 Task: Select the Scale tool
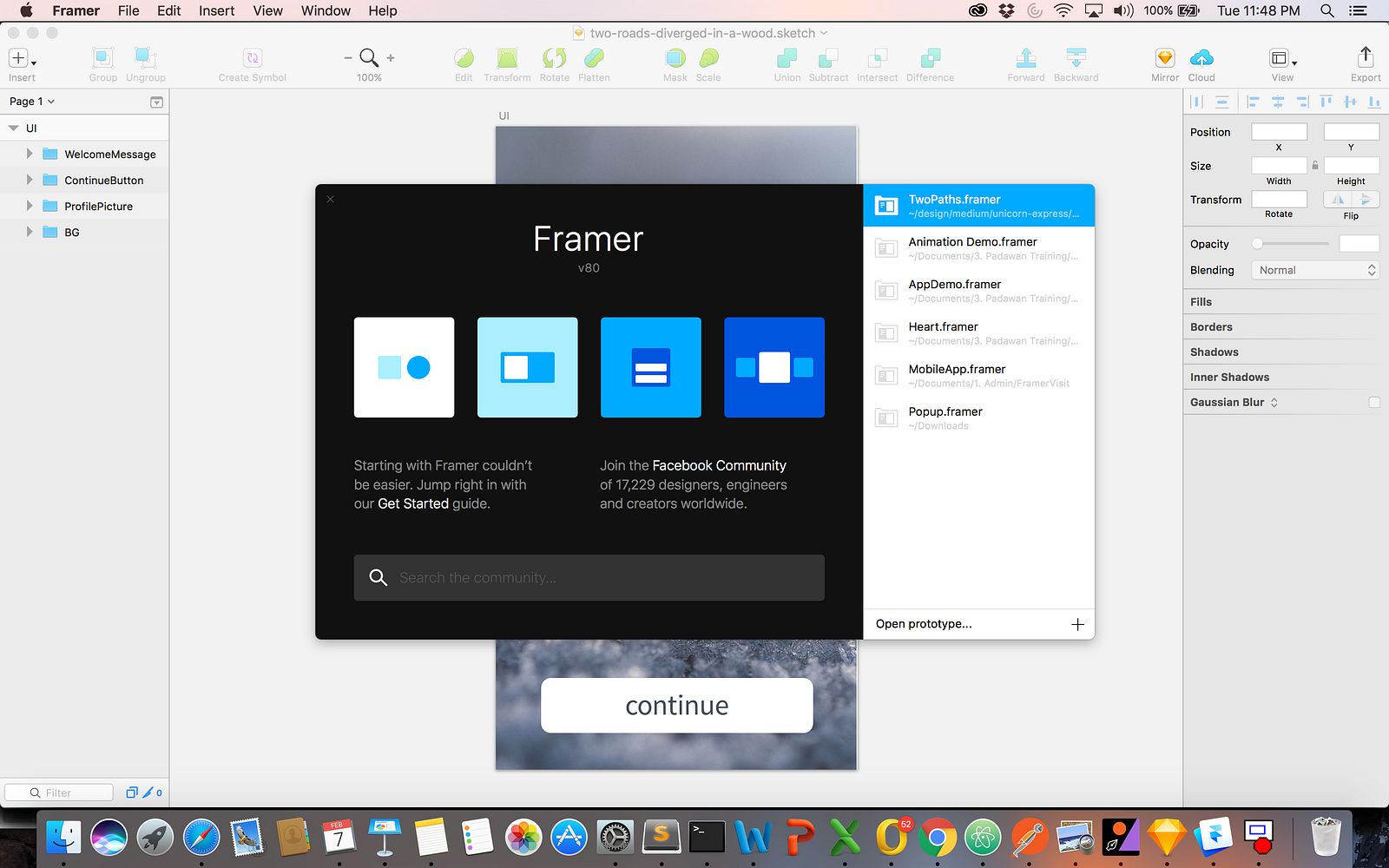[708, 58]
